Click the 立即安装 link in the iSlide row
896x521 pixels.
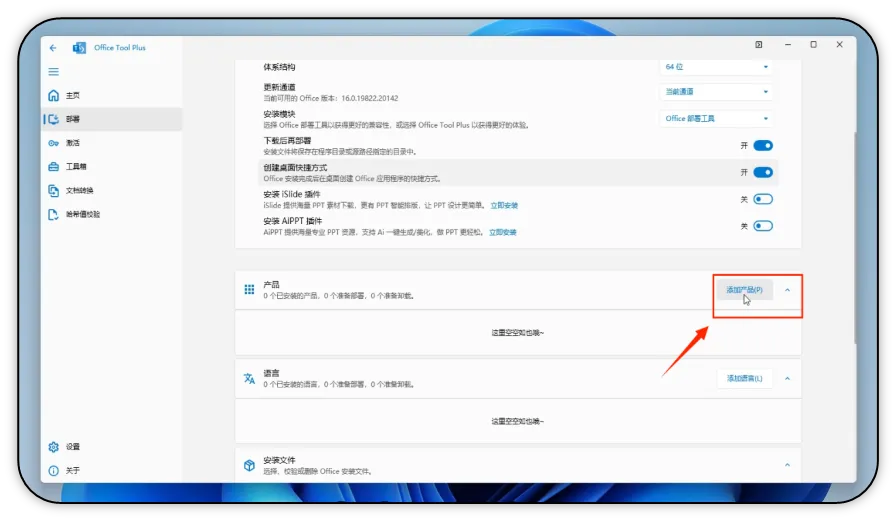click(504, 206)
